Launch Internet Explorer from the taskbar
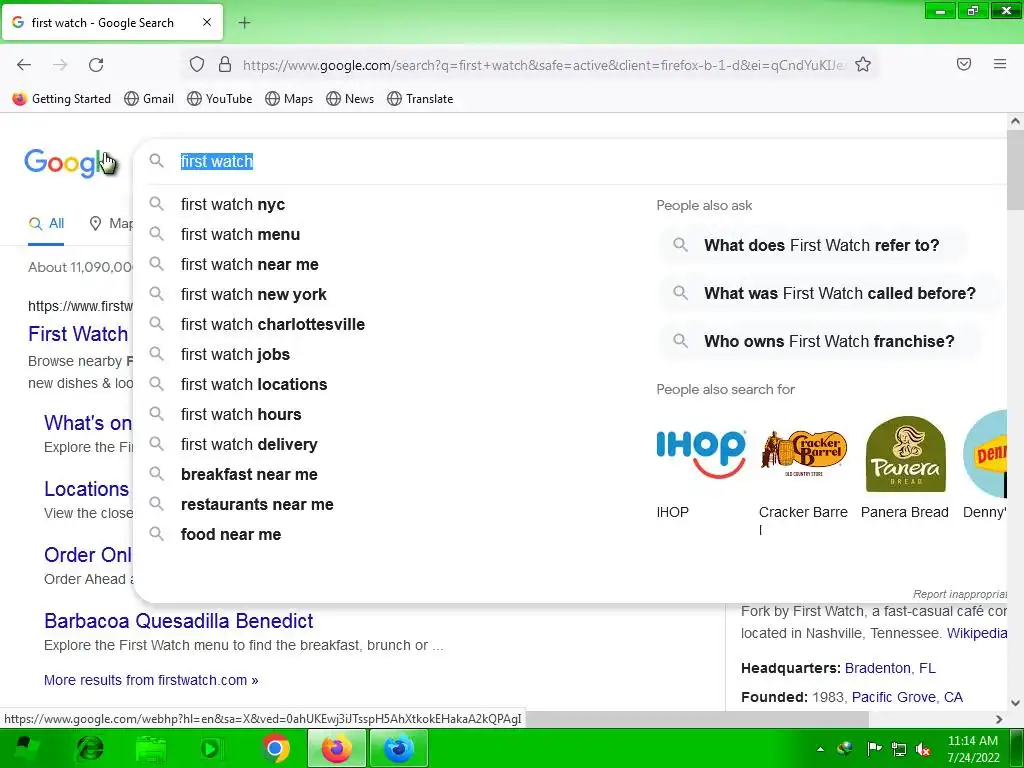The width and height of the screenshot is (1024, 768). (90, 748)
